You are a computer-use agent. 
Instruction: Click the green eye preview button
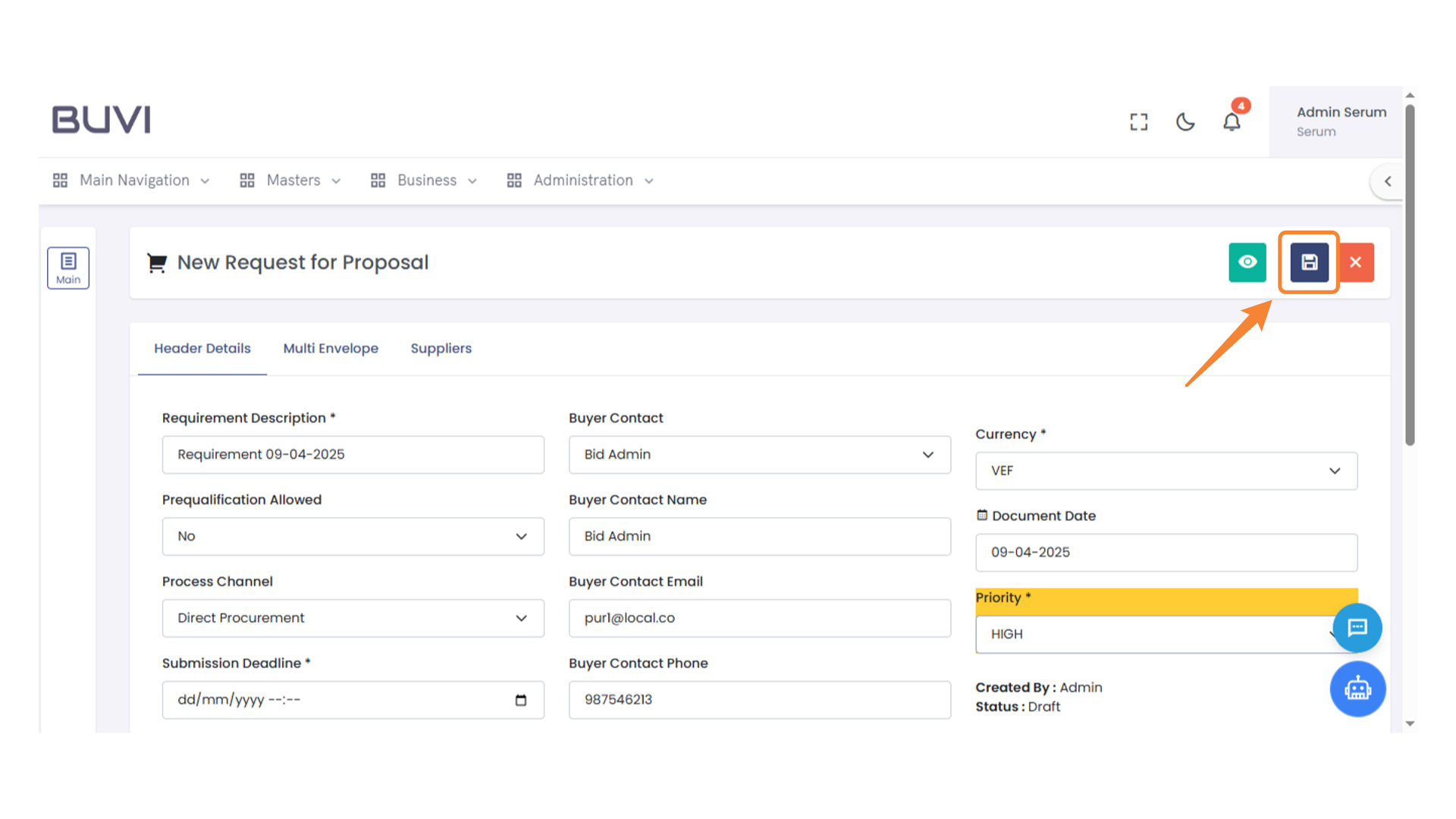[1247, 262]
